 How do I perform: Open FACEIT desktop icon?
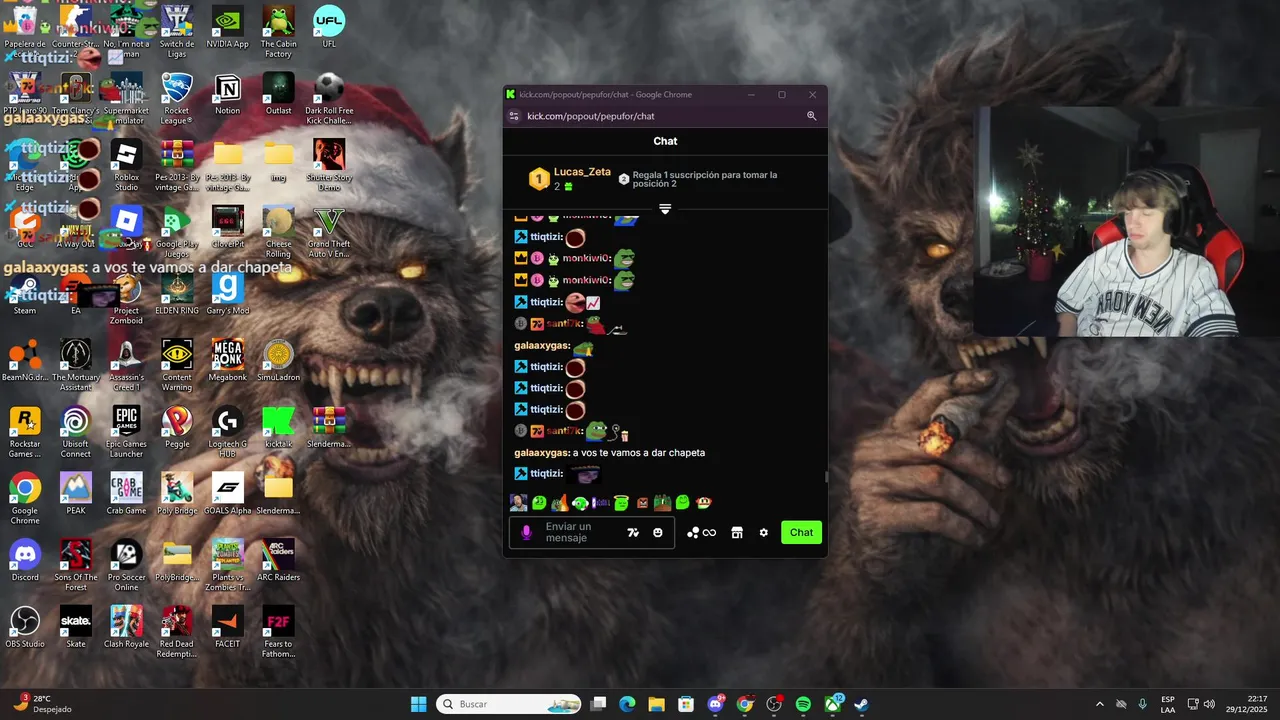[228, 628]
